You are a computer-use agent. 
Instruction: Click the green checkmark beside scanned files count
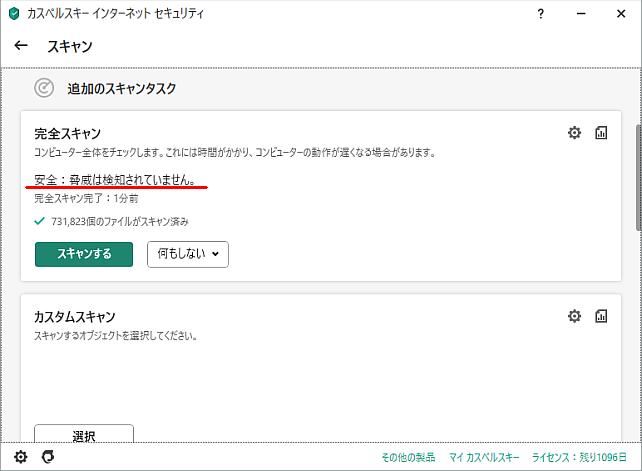tap(39, 221)
